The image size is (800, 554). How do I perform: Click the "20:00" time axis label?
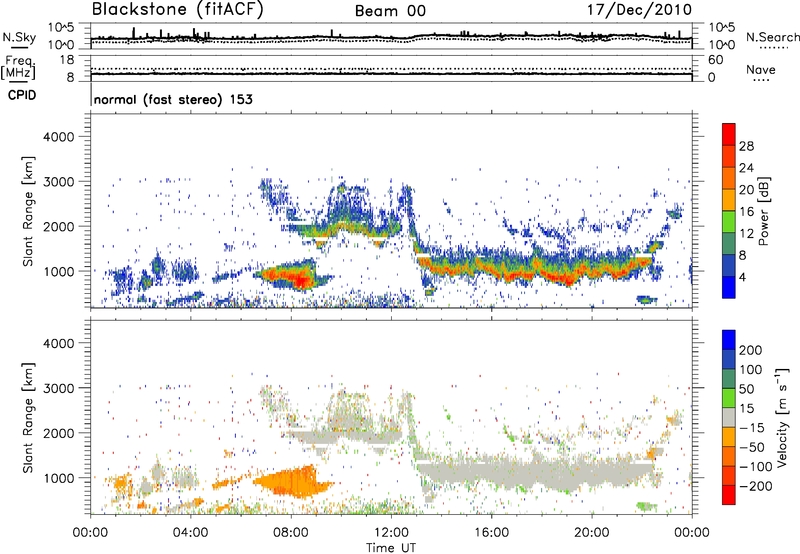(592, 533)
